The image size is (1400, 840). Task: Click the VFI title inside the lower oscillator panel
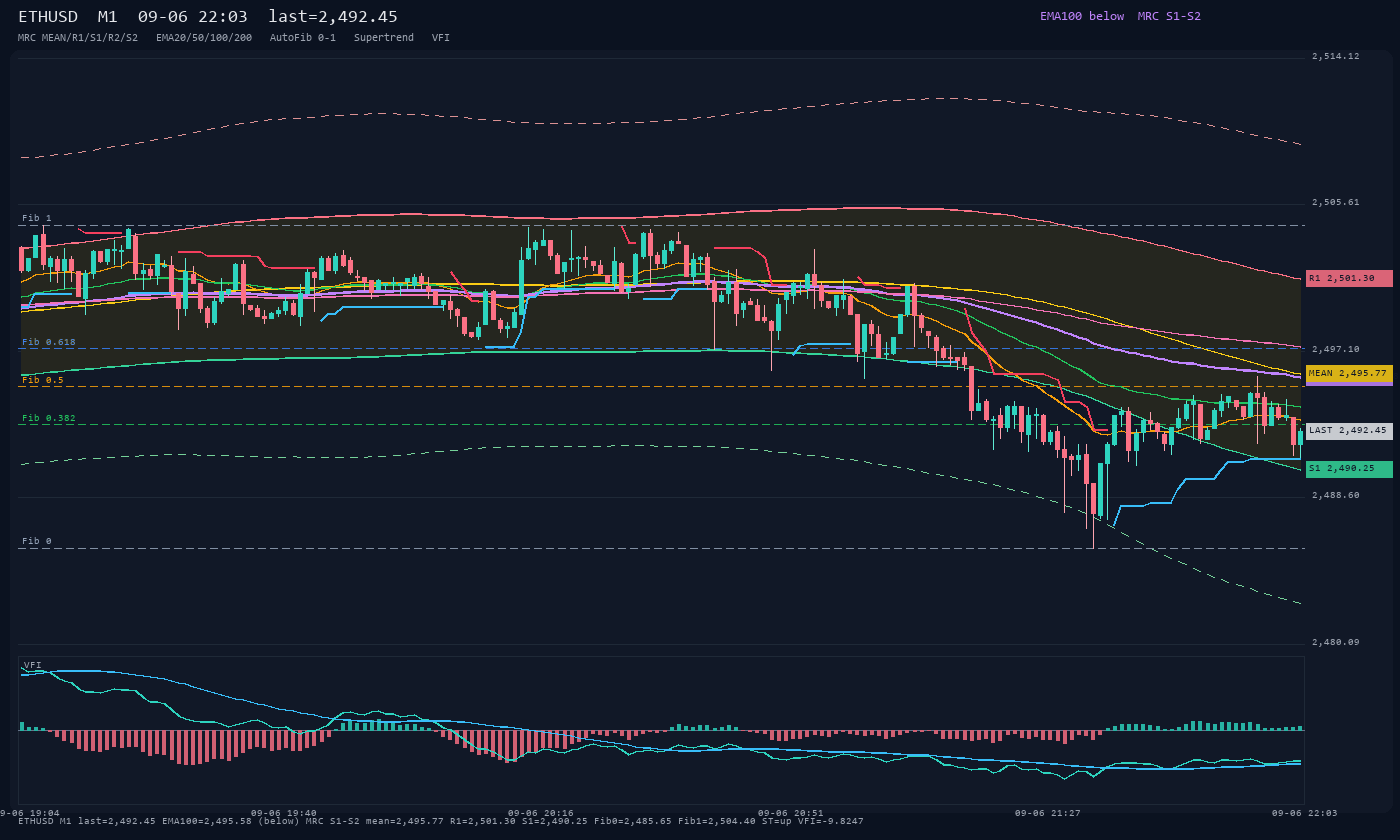[x=33, y=665]
